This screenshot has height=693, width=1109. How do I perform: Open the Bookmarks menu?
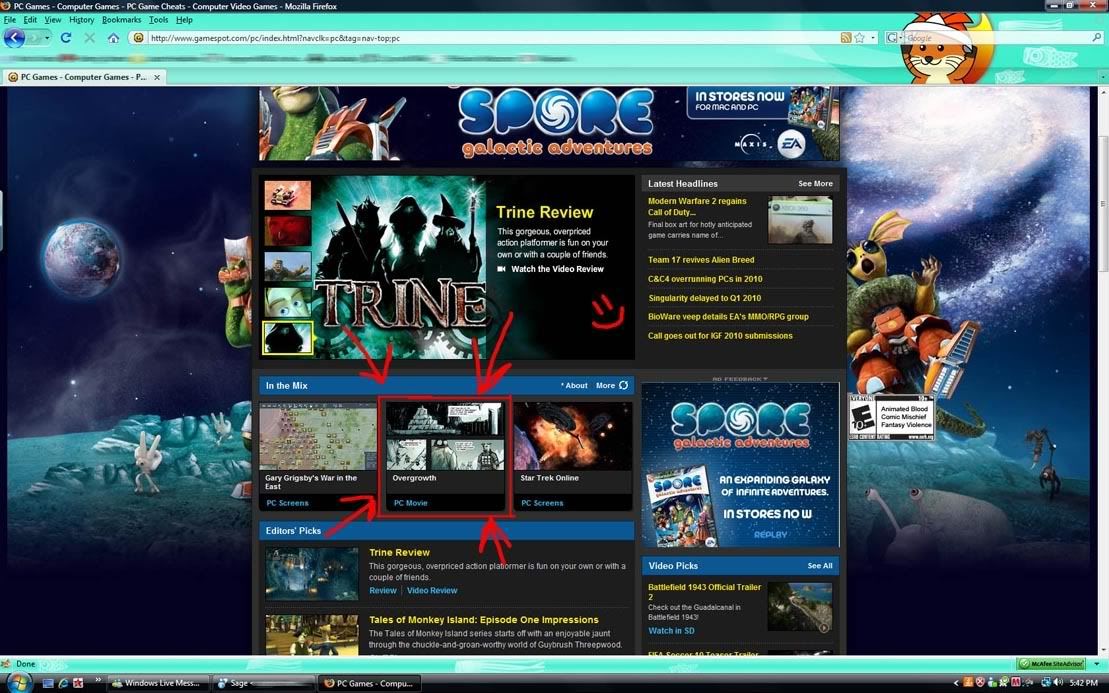pyautogui.click(x=122, y=20)
